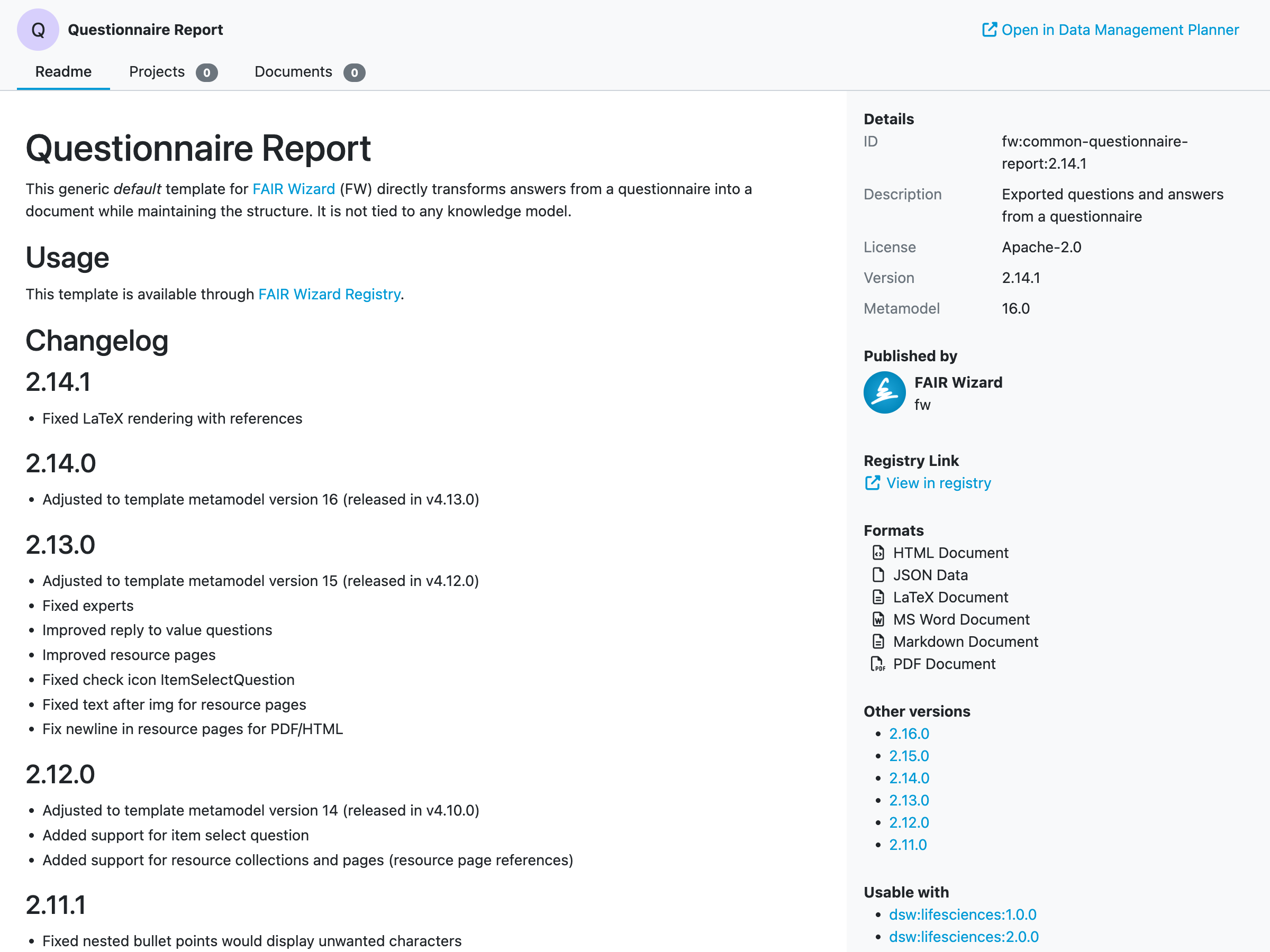Screen dimensions: 1270x952
Task: Click the Markdown Document format label
Action: 966,642
